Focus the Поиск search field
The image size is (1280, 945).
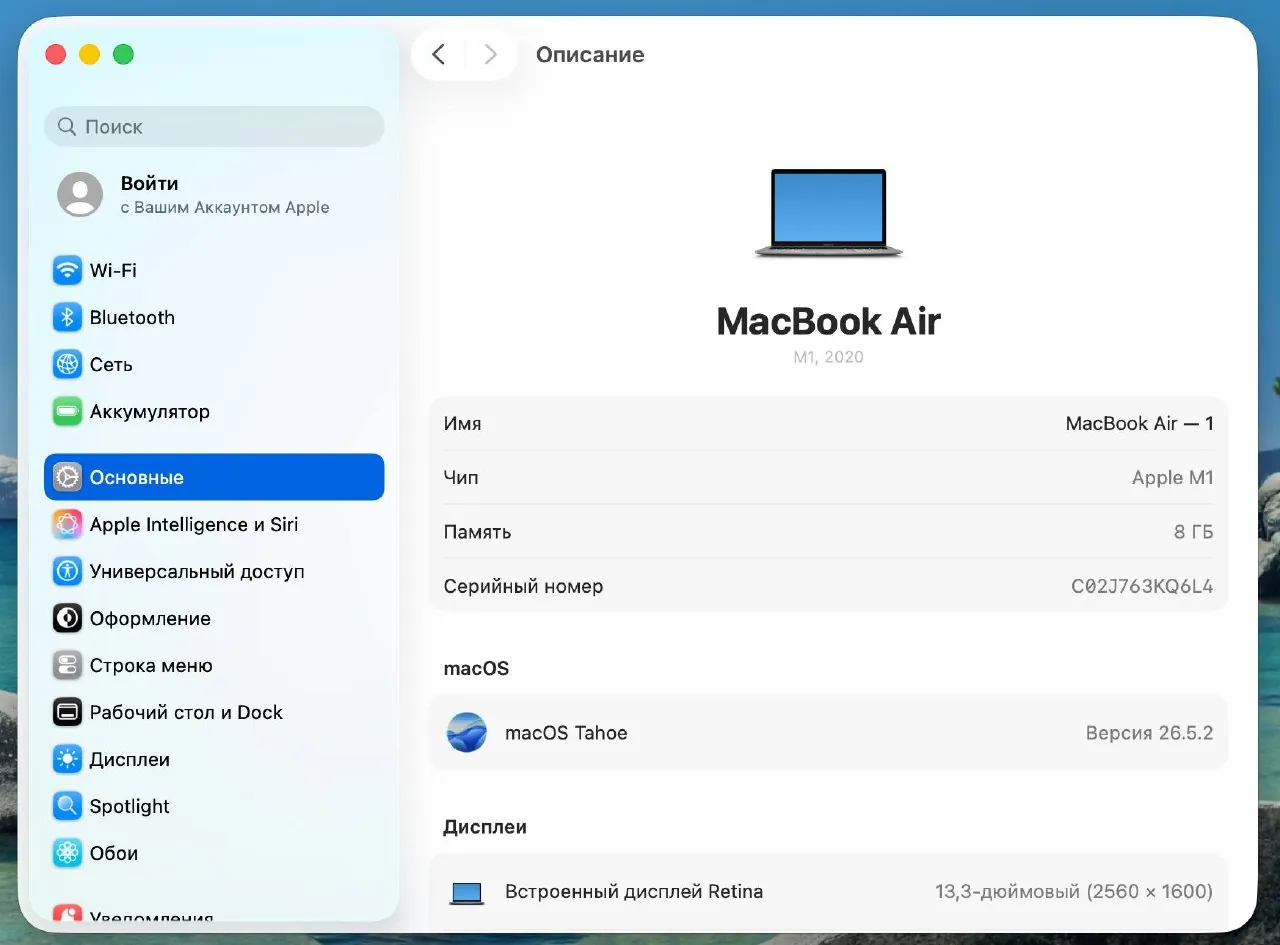tap(214, 127)
